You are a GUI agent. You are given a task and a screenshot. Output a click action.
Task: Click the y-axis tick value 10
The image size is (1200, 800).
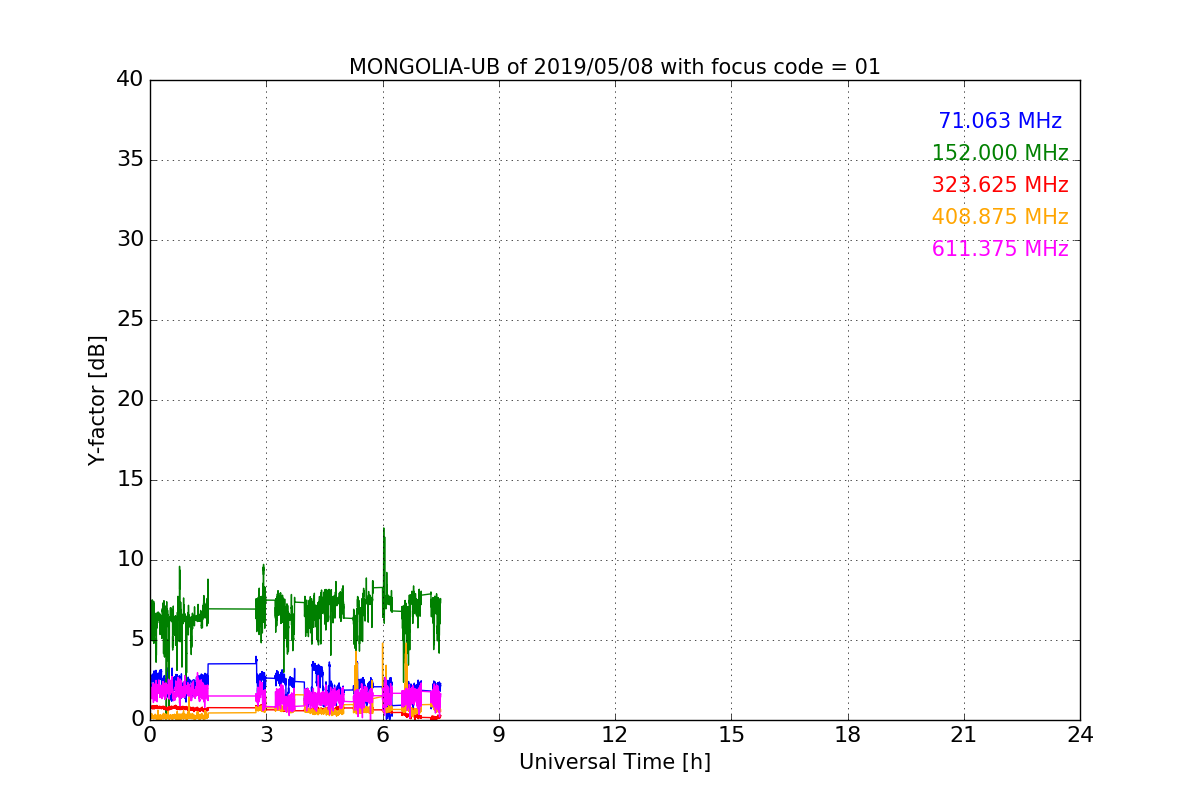[130, 560]
